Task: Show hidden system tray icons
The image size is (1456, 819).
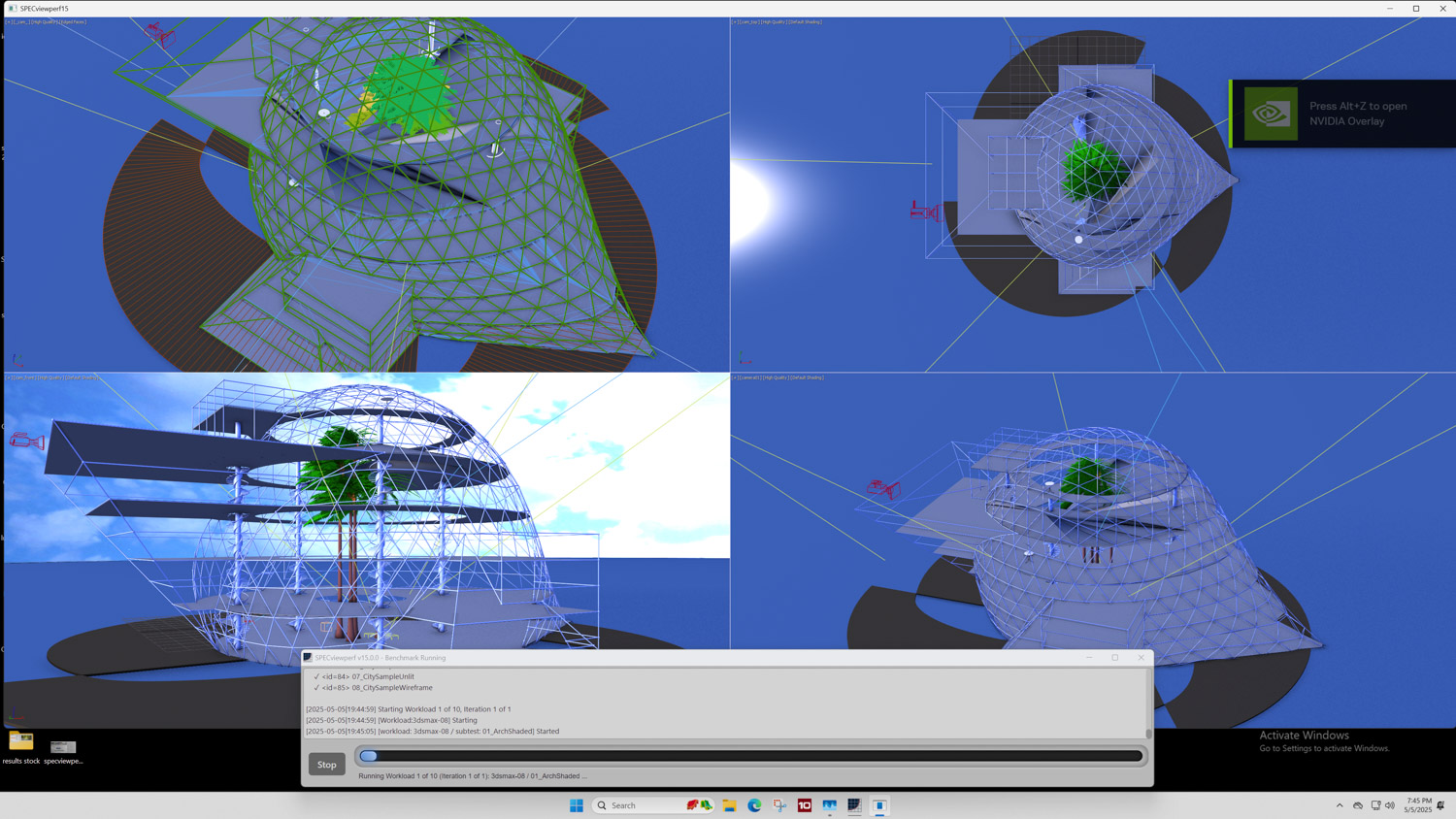Action: tap(1340, 805)
